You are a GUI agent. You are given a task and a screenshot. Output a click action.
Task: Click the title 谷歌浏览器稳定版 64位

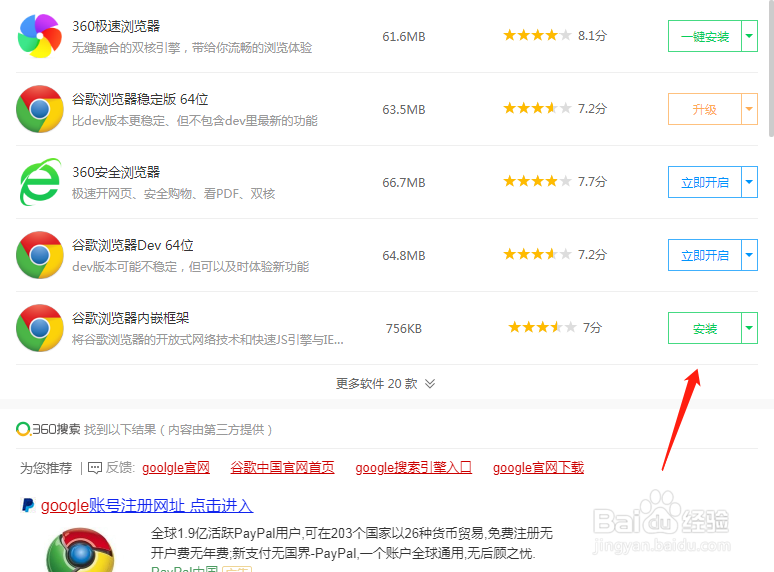[140, 99]
